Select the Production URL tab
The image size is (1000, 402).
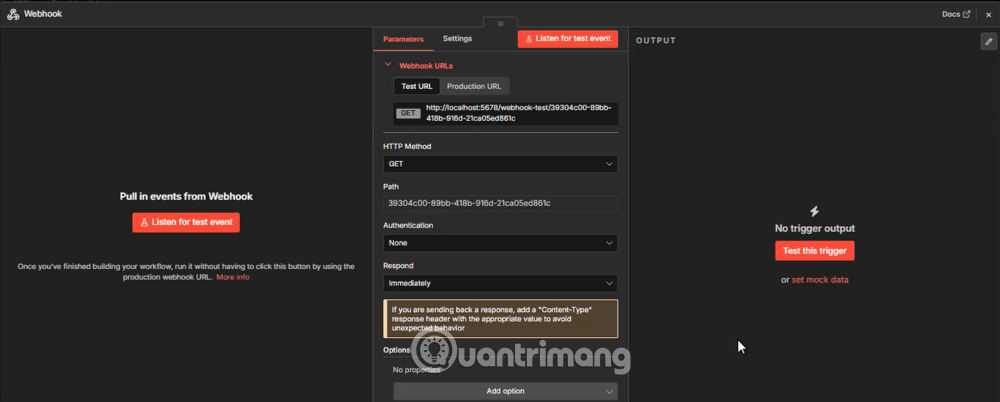pyautogui.click(x=474, y=86)
